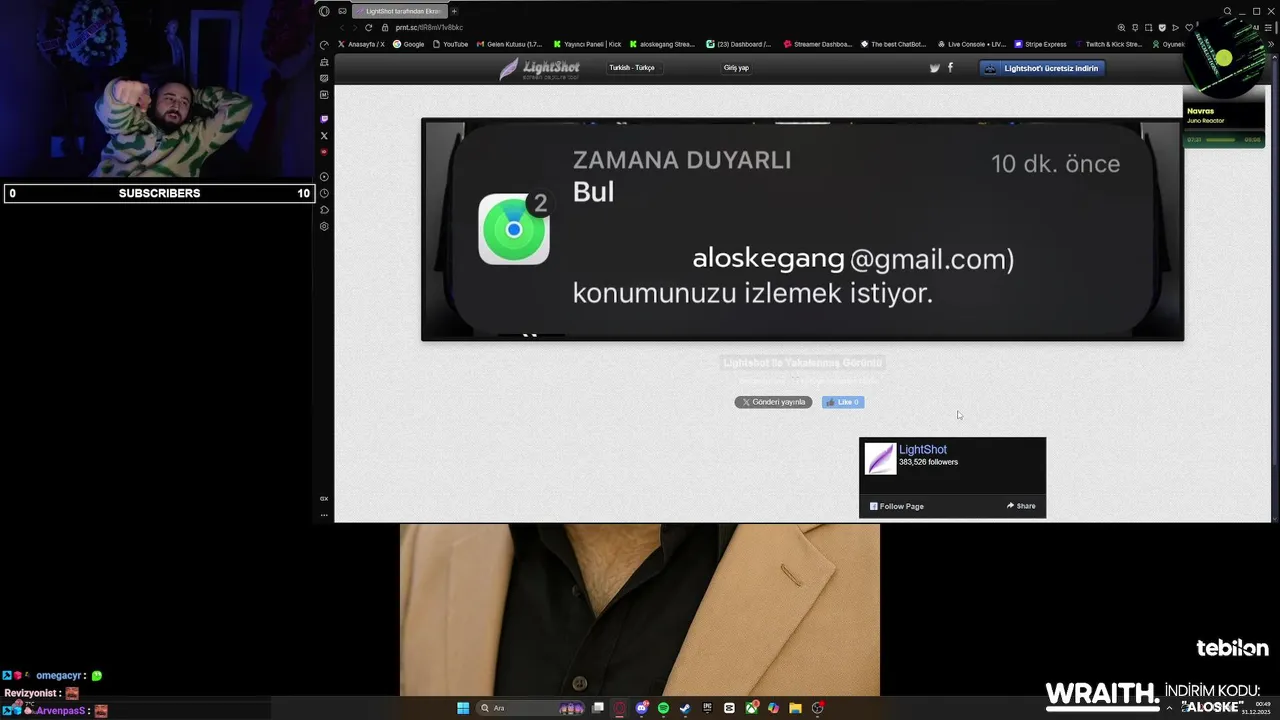This screenshot has height=720, width=1280.
Task: Open the workspaces icon beside the tab
Action: coord(342,11)
